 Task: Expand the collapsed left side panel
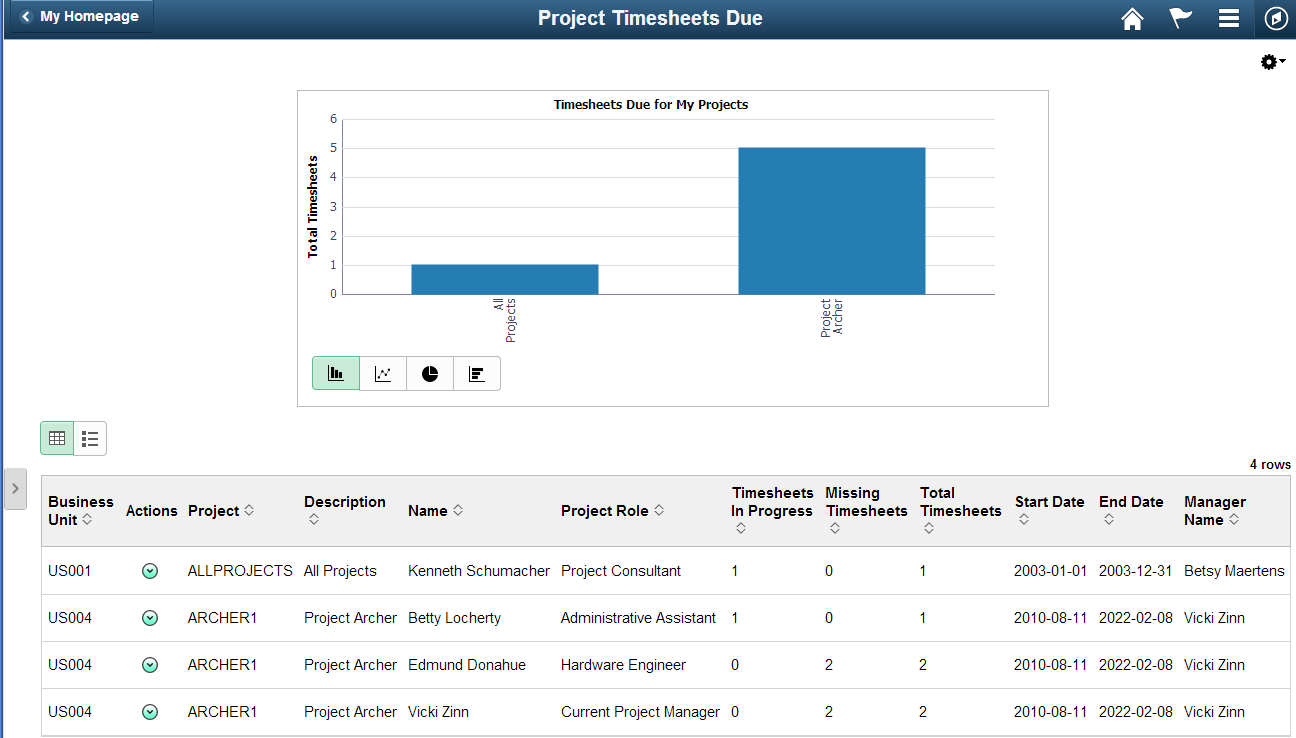tap(15, 489)
